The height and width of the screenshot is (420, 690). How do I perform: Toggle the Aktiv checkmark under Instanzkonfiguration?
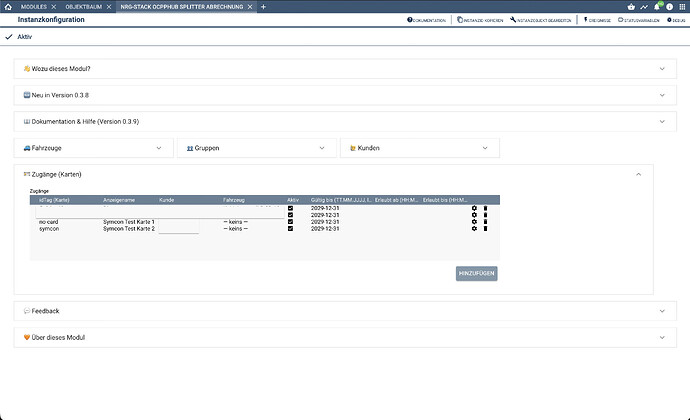pyautogui.click(x=9, y=37)
